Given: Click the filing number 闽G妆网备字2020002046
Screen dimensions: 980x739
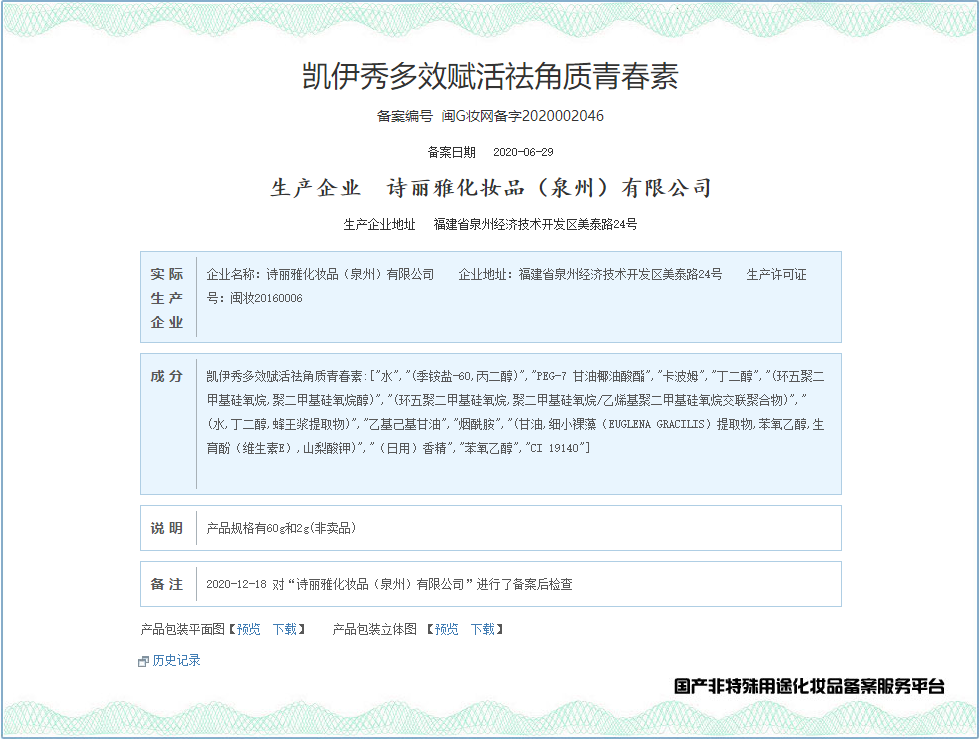Looking at the screenshot, I should [x=523, y=116].
